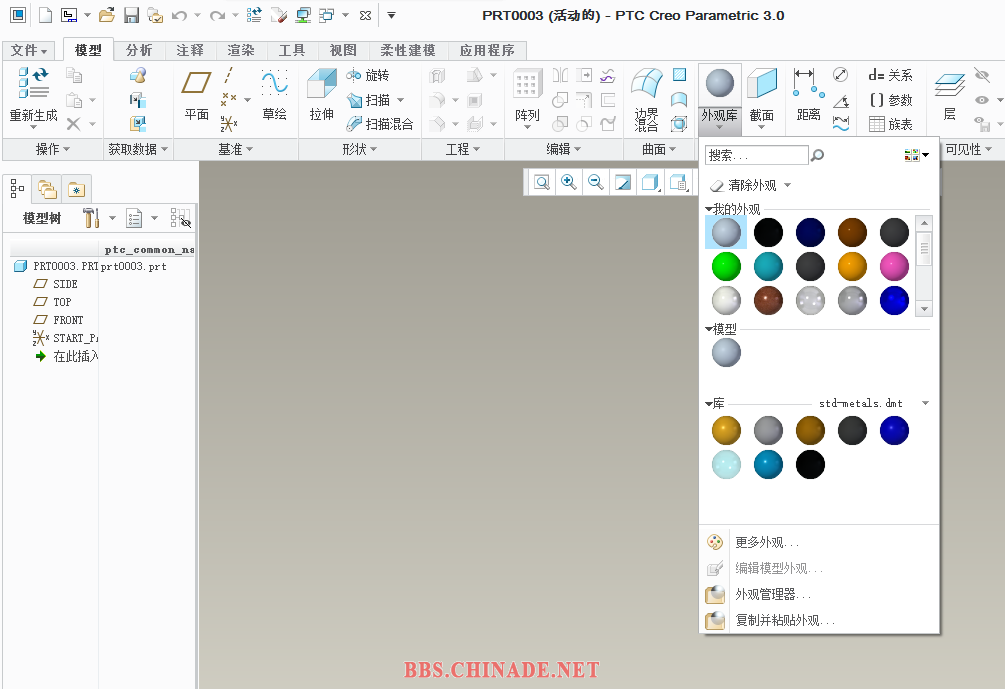This screenshot has height=689, width=1005.
Task: Switch to the 渲染 tab
Action: [x=241, y=50]
